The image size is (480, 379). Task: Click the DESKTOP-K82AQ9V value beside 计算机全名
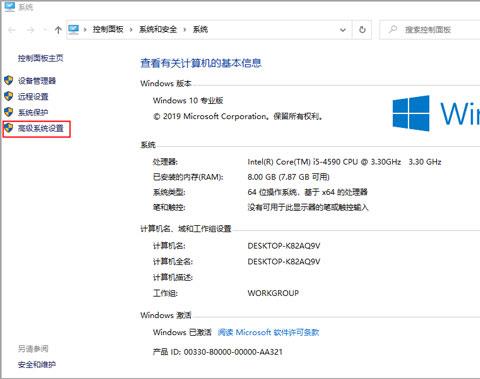pos(284,262)
